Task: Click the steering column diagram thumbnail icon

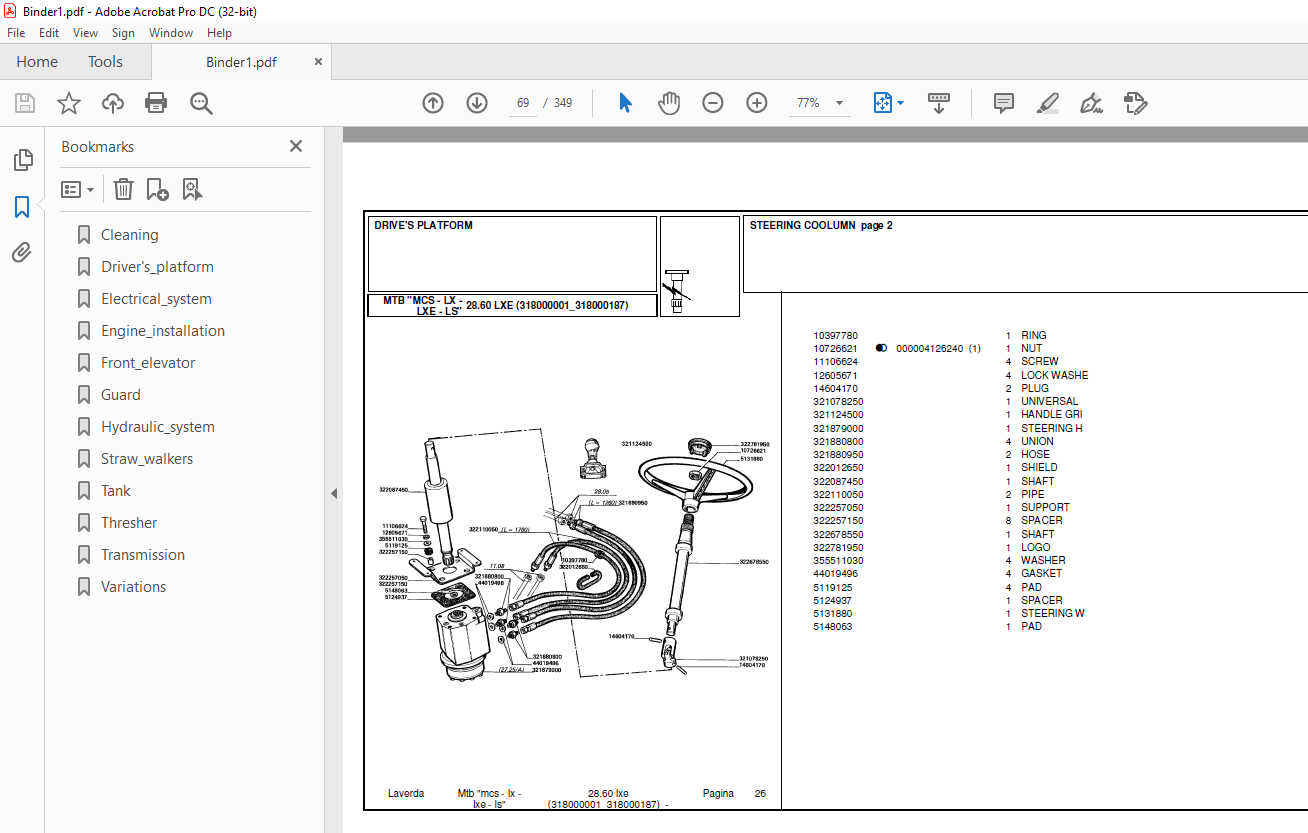Action: (678, 292)
